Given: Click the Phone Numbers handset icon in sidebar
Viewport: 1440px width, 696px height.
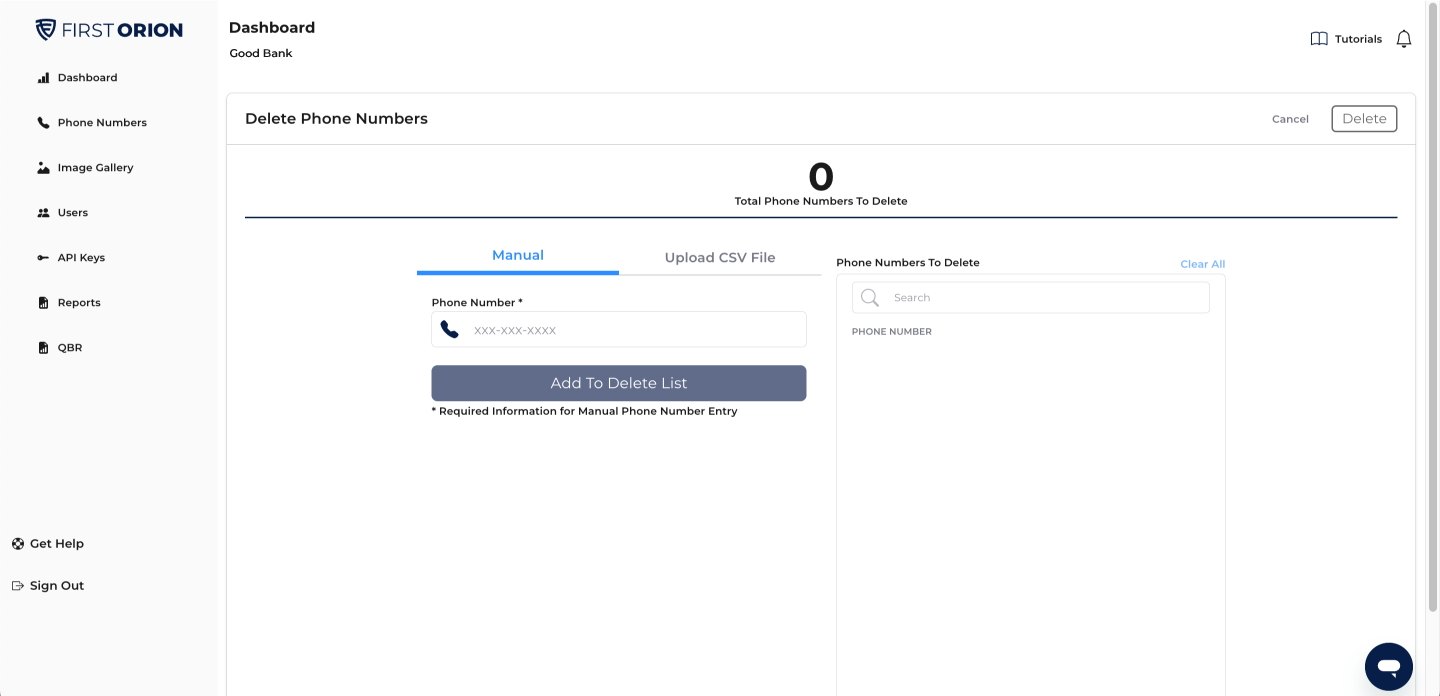Looking at the screenshot, I should click(x=43, y=123).
